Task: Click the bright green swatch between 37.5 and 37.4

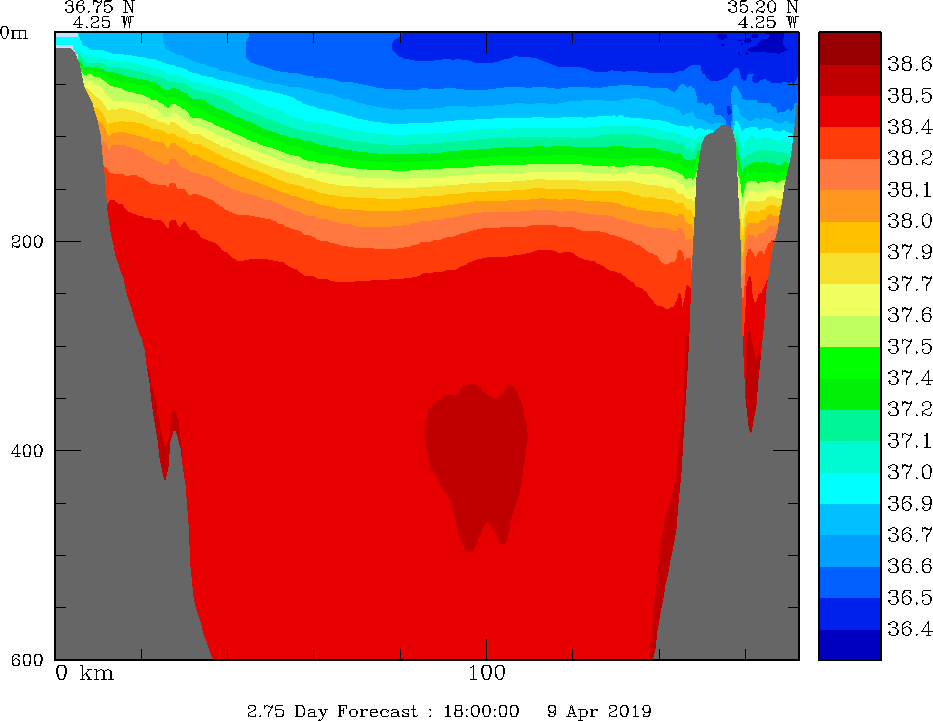Action: 850,363
